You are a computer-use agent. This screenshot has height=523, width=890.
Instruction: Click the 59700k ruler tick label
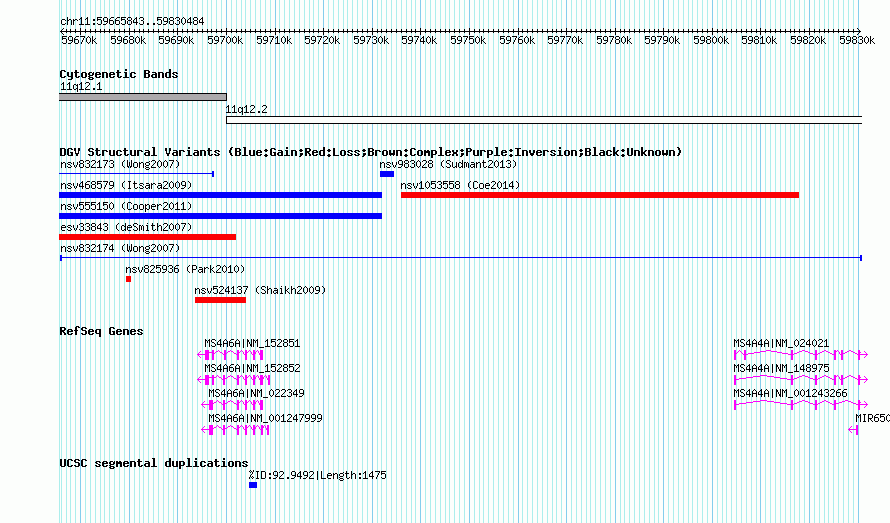[225, 40]
